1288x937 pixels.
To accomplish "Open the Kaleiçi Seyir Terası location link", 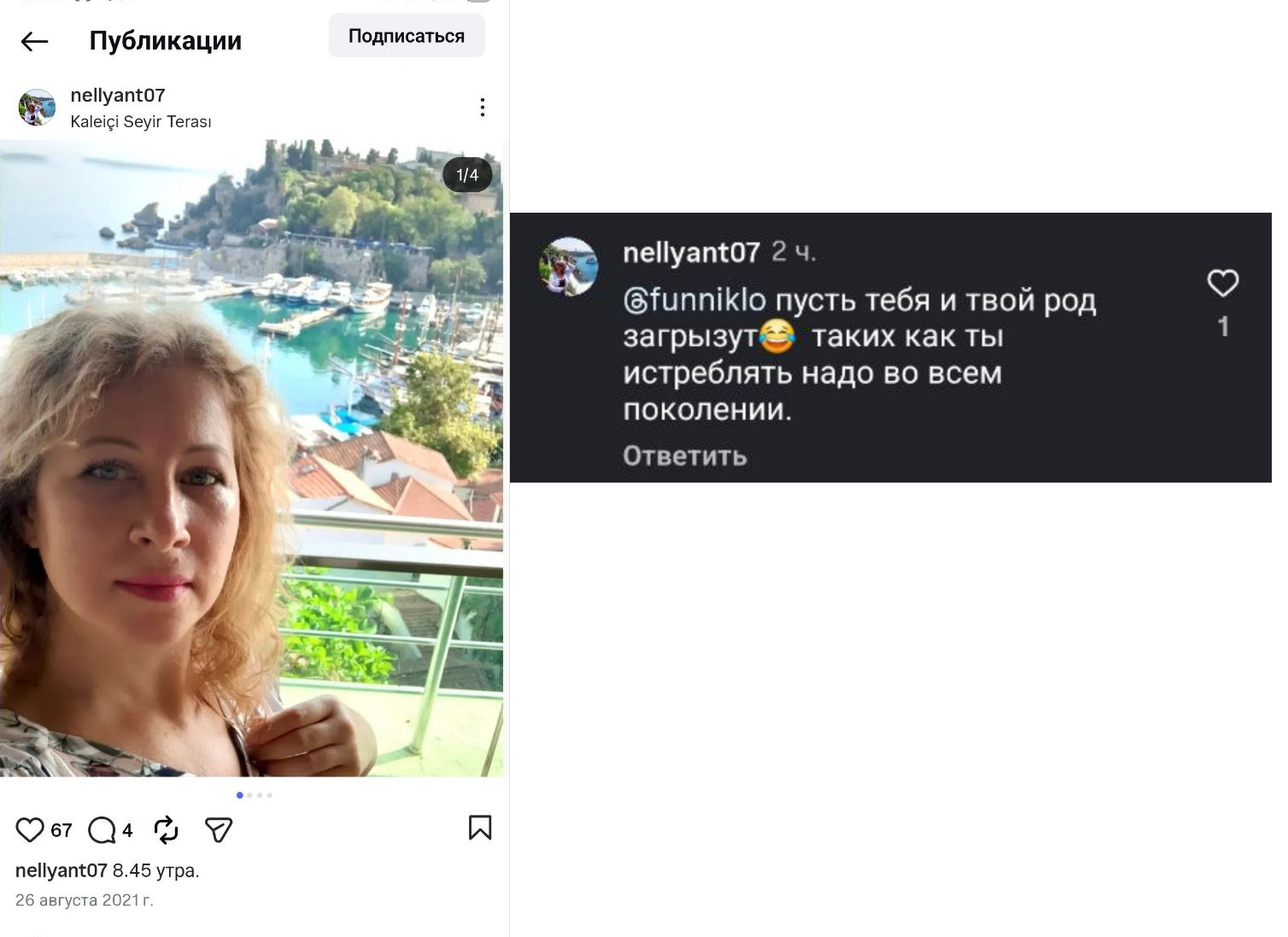I will 141,122.
